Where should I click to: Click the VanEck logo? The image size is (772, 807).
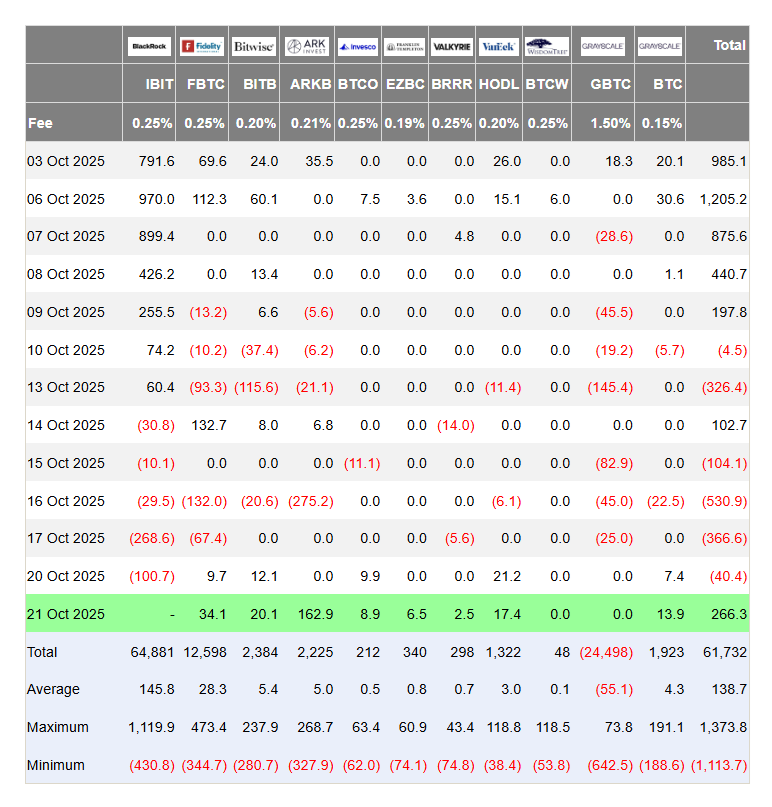(499, 46)
